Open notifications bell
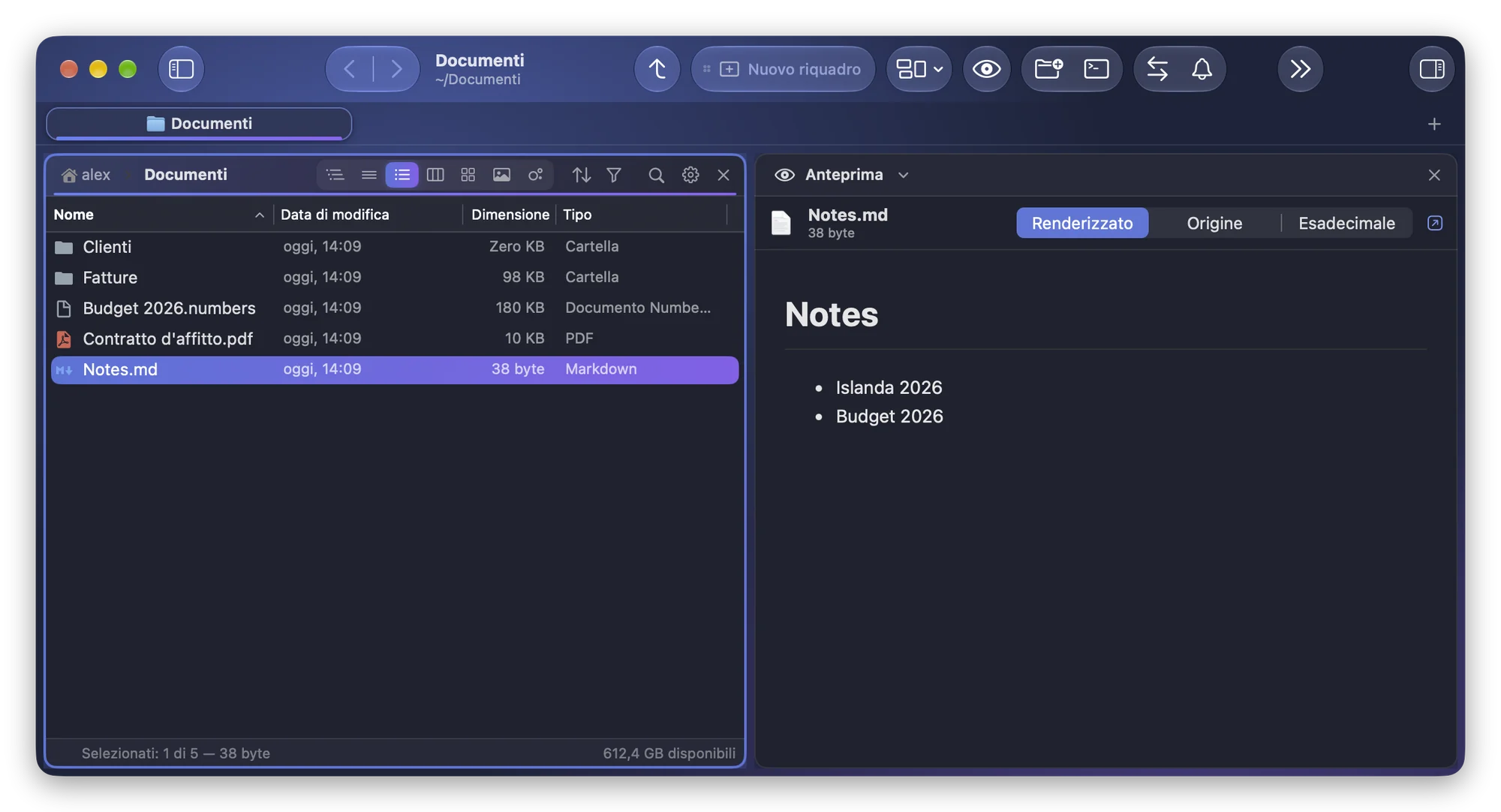The width and height of the screenshot is (1501, 812). coord(1202,69)
